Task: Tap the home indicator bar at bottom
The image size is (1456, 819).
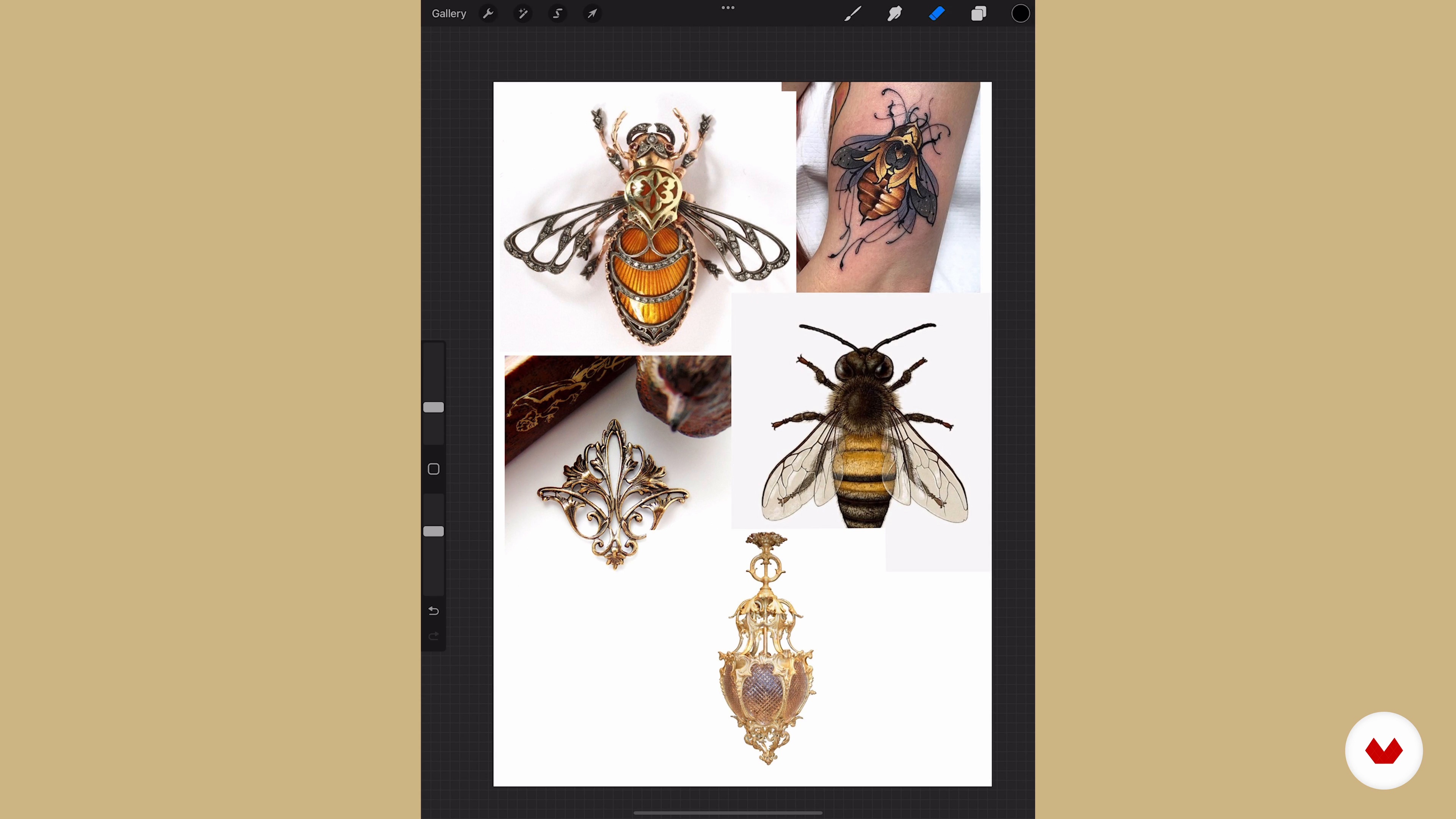Action: click(x=728, y=813)
